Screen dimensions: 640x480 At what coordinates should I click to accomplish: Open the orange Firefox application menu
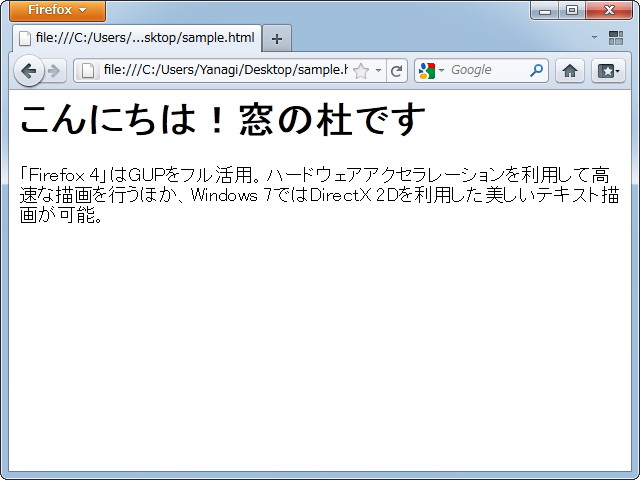click(x=57, y=10)
